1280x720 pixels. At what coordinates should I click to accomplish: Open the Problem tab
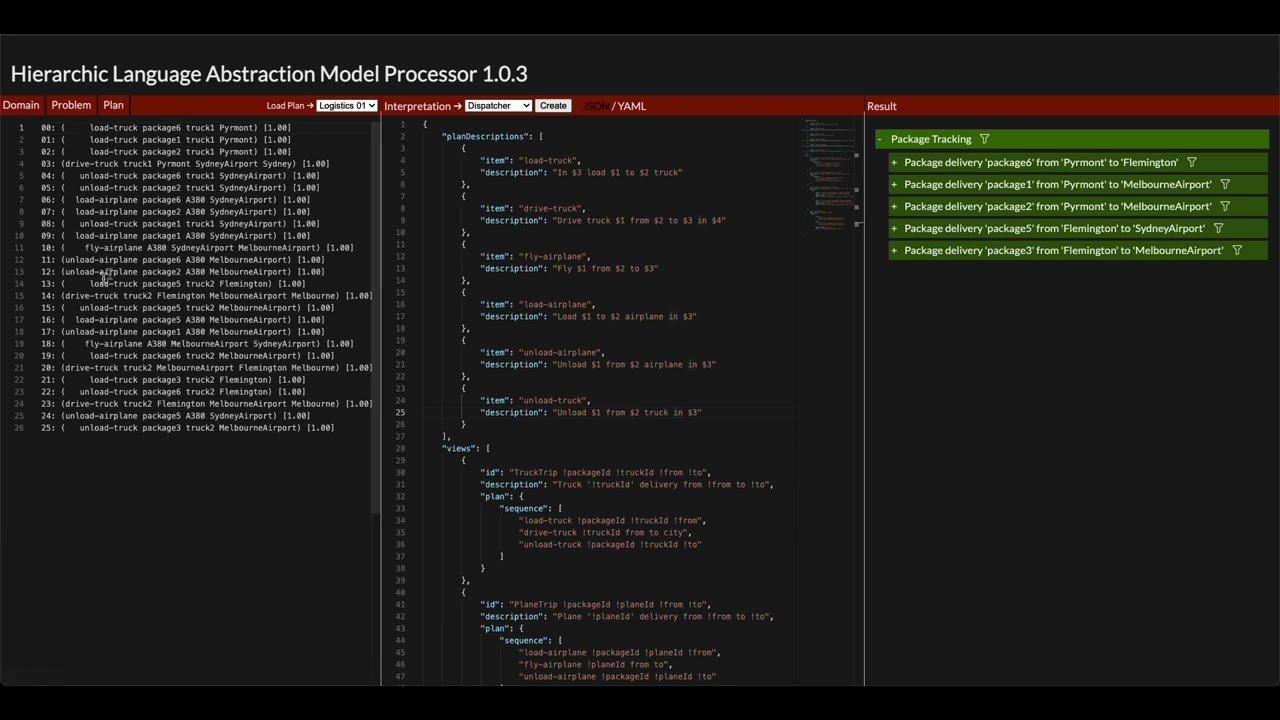coord(71,105)
